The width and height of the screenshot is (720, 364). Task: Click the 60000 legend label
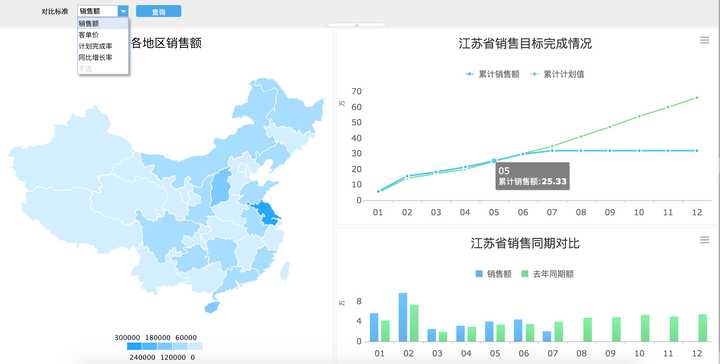[x=186, y=337]
